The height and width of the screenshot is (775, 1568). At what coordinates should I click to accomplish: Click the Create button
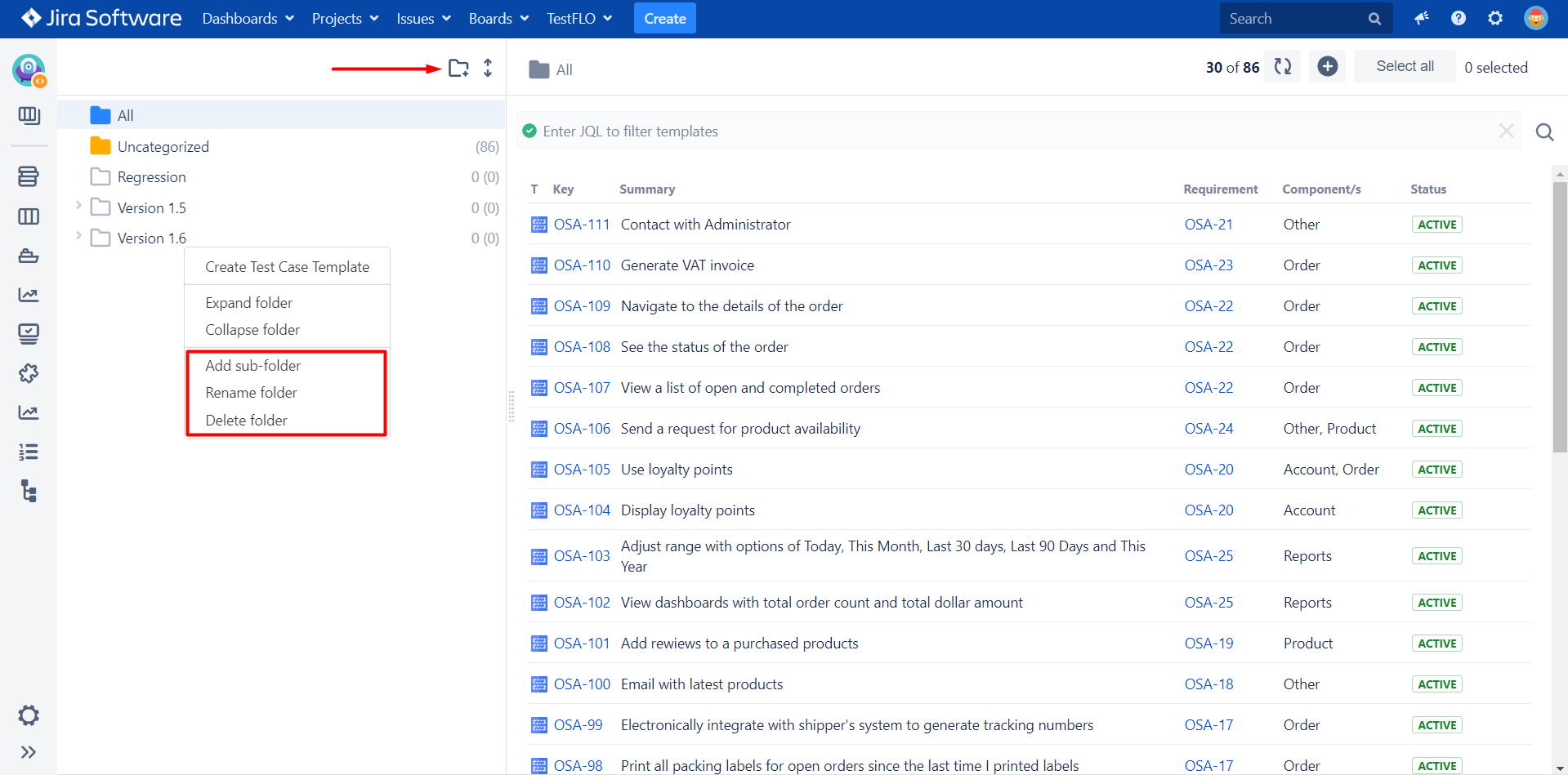point(665,18)
